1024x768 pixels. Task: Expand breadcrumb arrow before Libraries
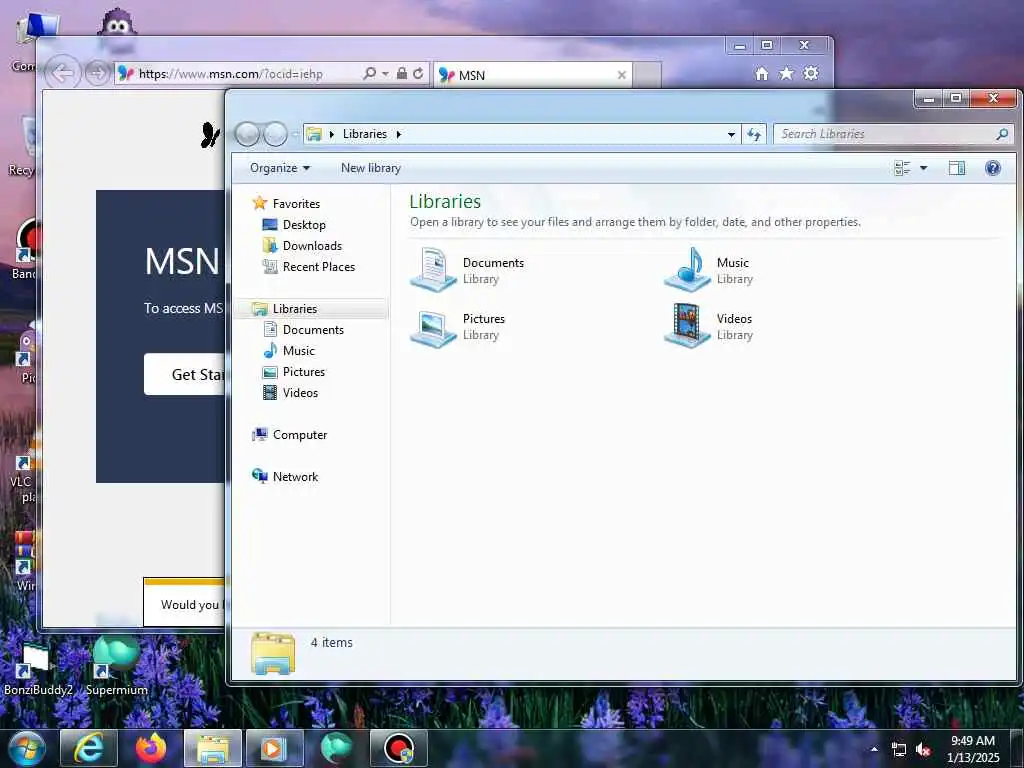pos(332,134)
